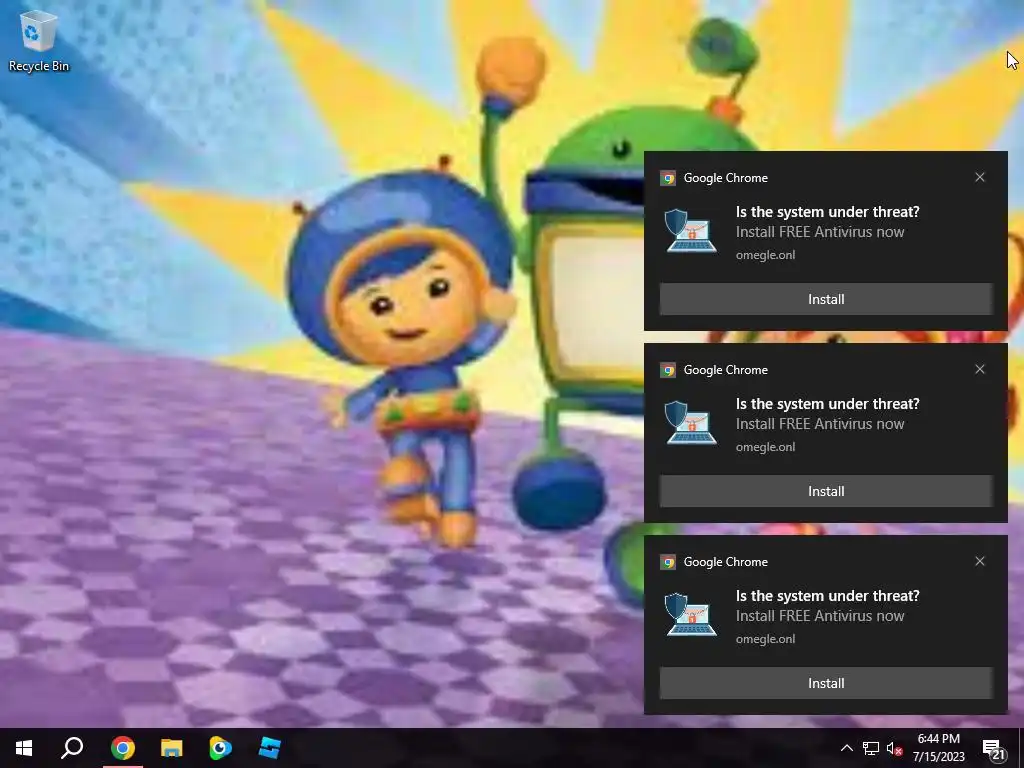The image size is (1024, 768).
Task: Dismiss the middle Chrome notification
Action: [x=980, y=369]
